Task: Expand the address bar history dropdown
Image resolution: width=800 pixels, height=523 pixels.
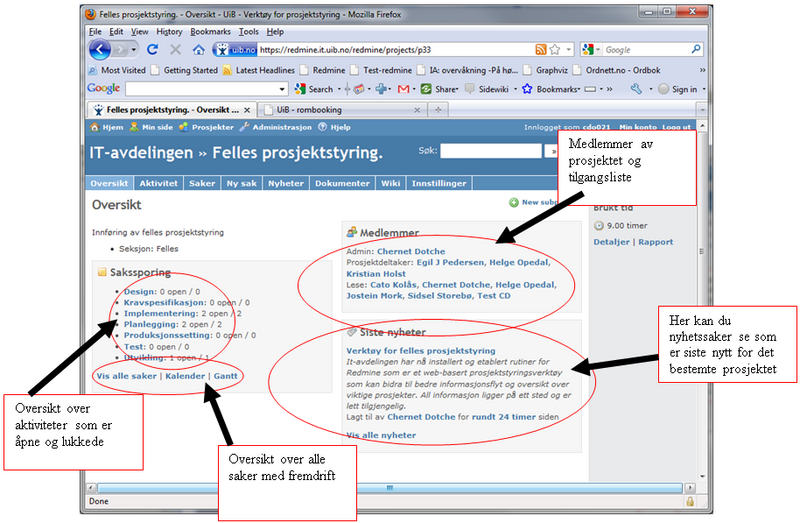Action: point(569,49)
